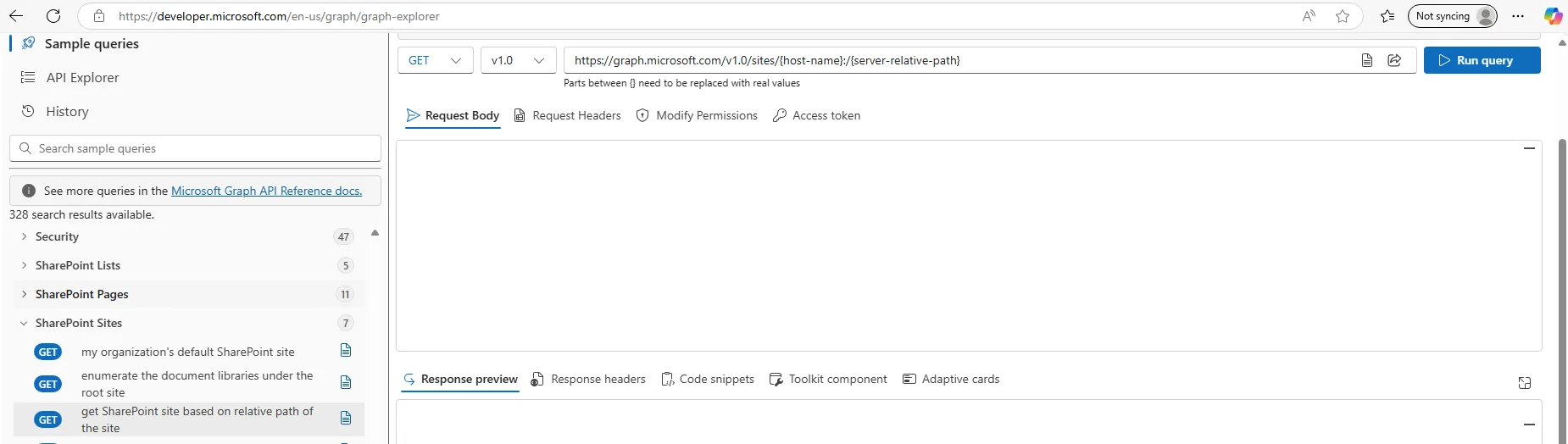This screenshot has height=444, width=1568.
Task: Open docs icon for default SharePoint site query
Action: 346,350
